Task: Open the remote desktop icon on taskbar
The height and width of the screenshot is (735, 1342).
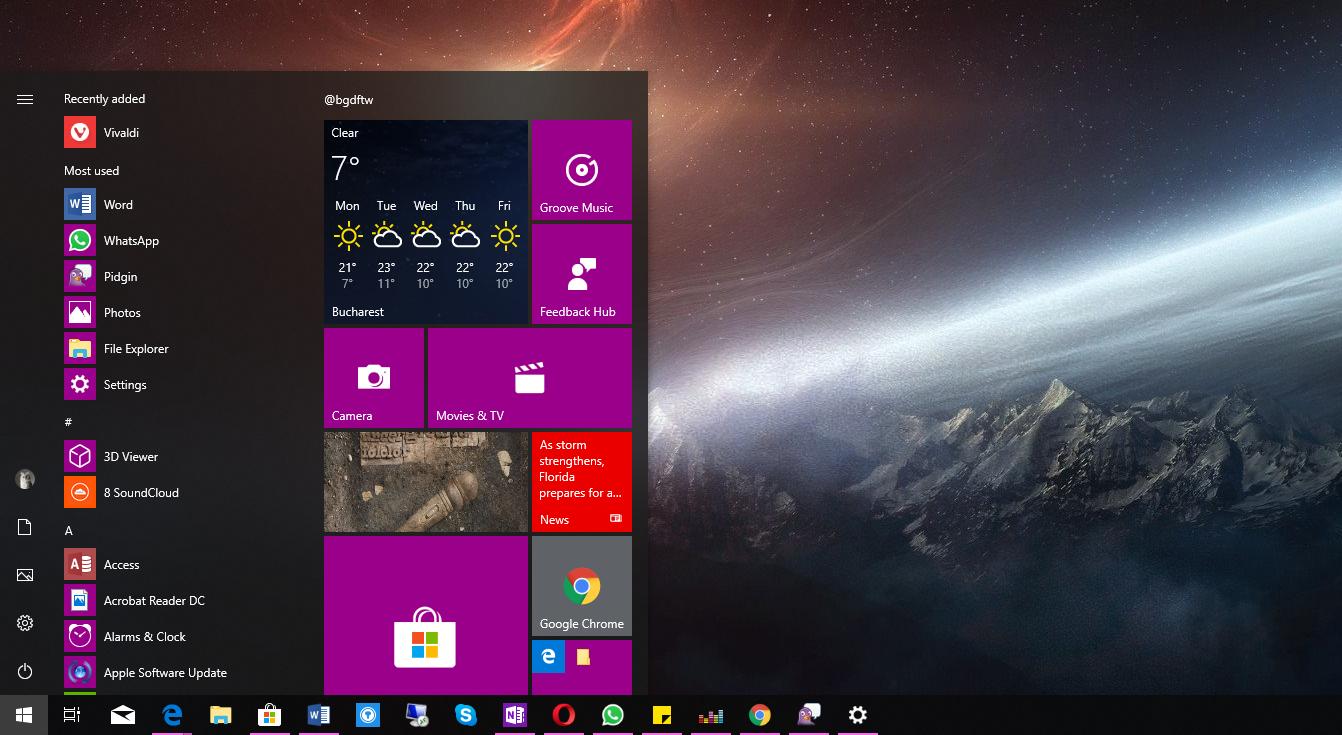Action: [417, 715]
